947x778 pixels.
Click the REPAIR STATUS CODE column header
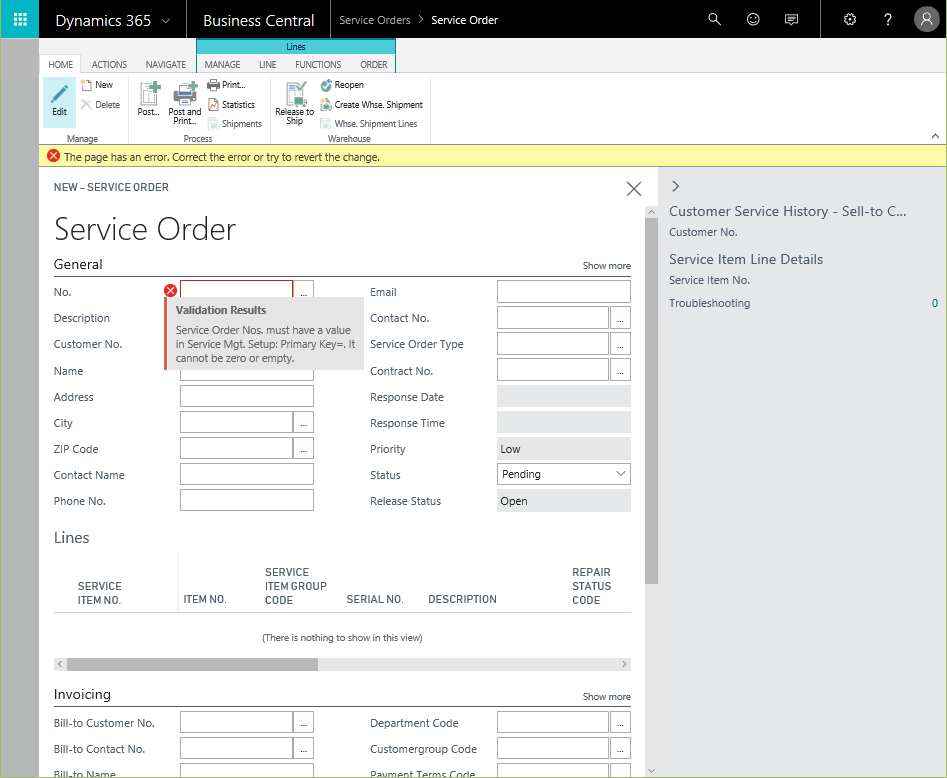(x=591, y=586)
